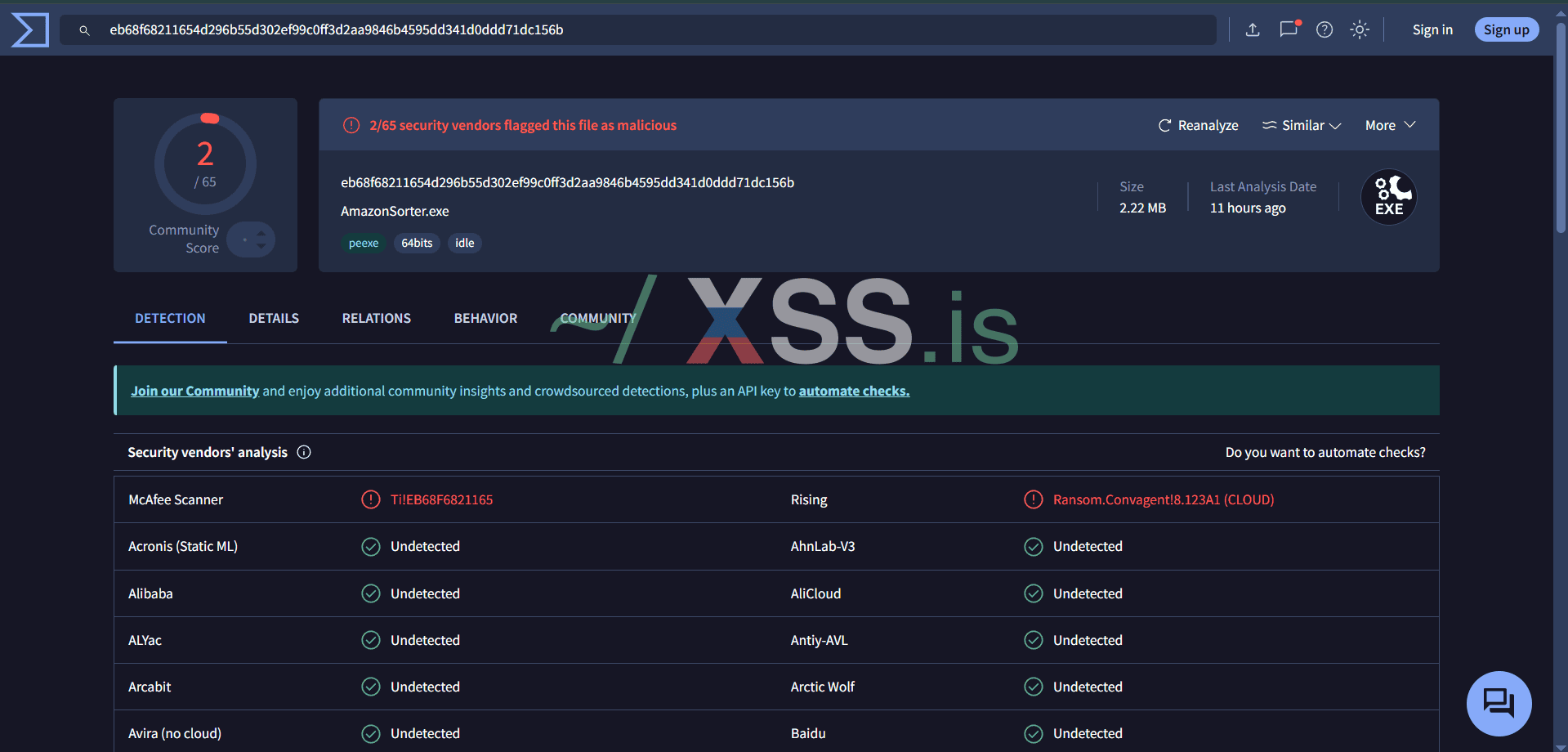This screenshot has height=752, width=1568.
Task: Vote up on community score
Action: tap(261, 233)
